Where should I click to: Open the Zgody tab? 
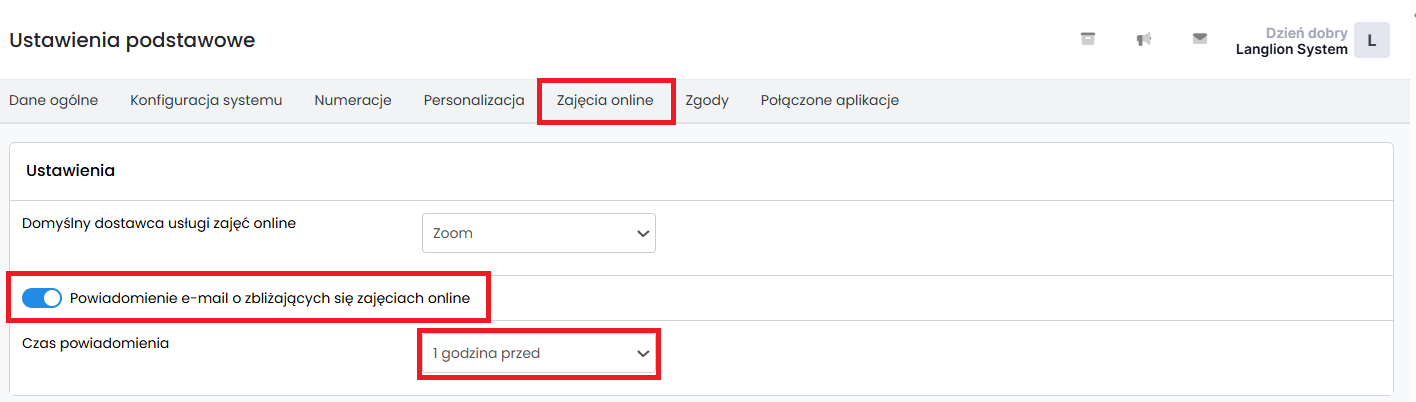point(707,100)
